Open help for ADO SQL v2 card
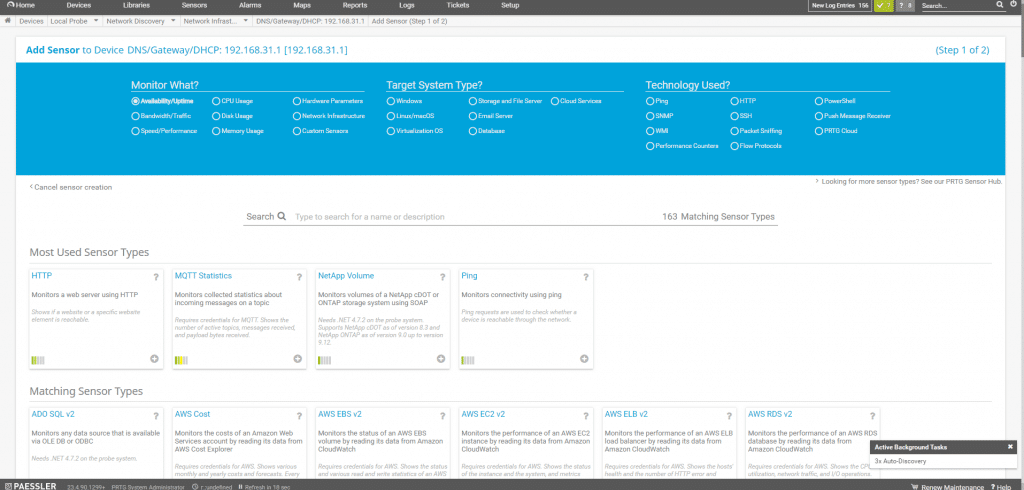The width and height of the screenshot is (1024, 490). click(156, 416)
